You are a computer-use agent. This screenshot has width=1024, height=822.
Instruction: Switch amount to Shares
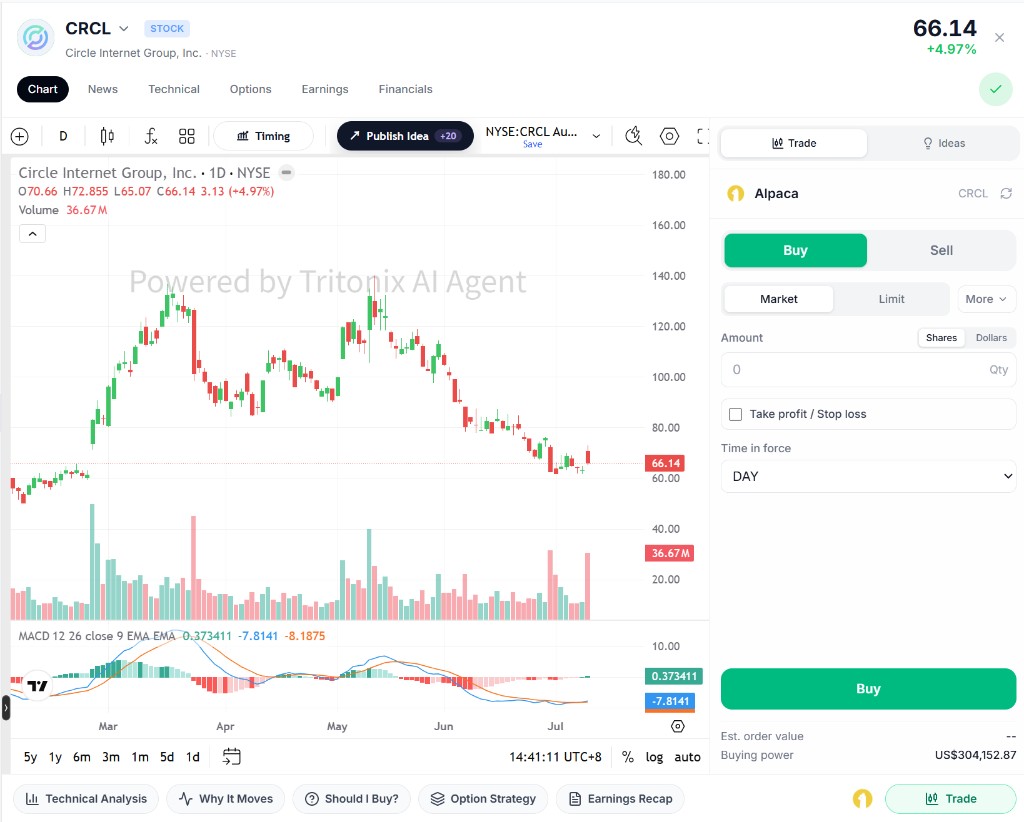(x=941, y=338)
